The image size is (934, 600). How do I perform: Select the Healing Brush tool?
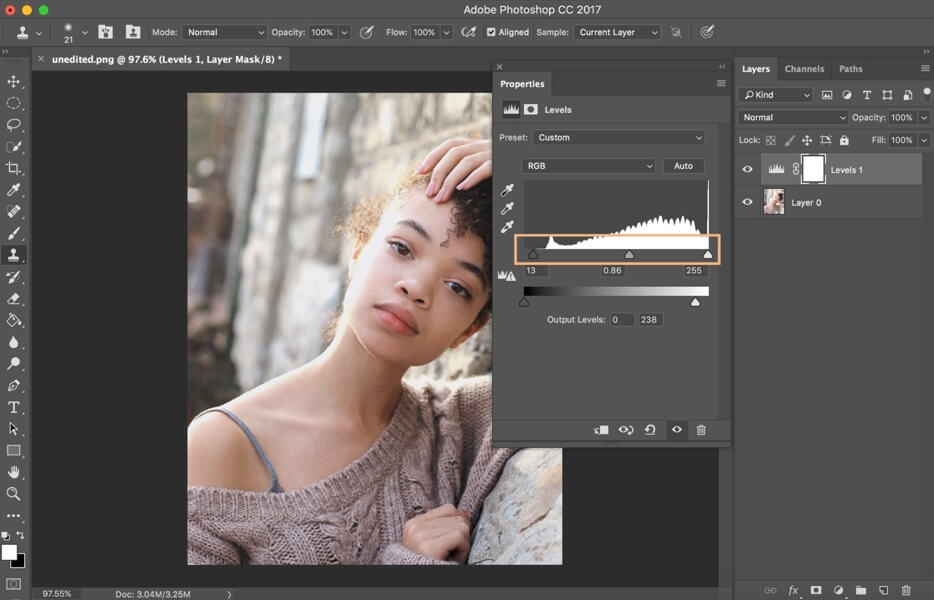[13, 211]
